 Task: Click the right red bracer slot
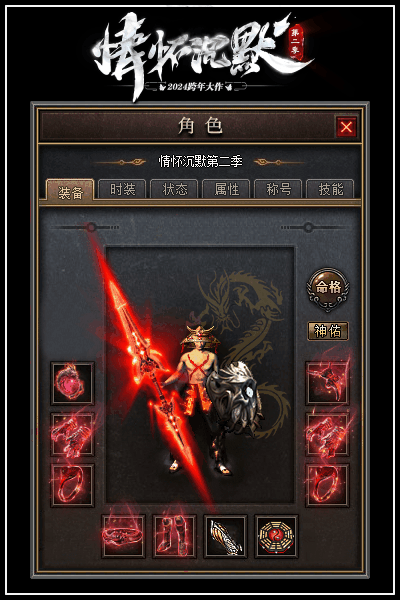[327, 434]
